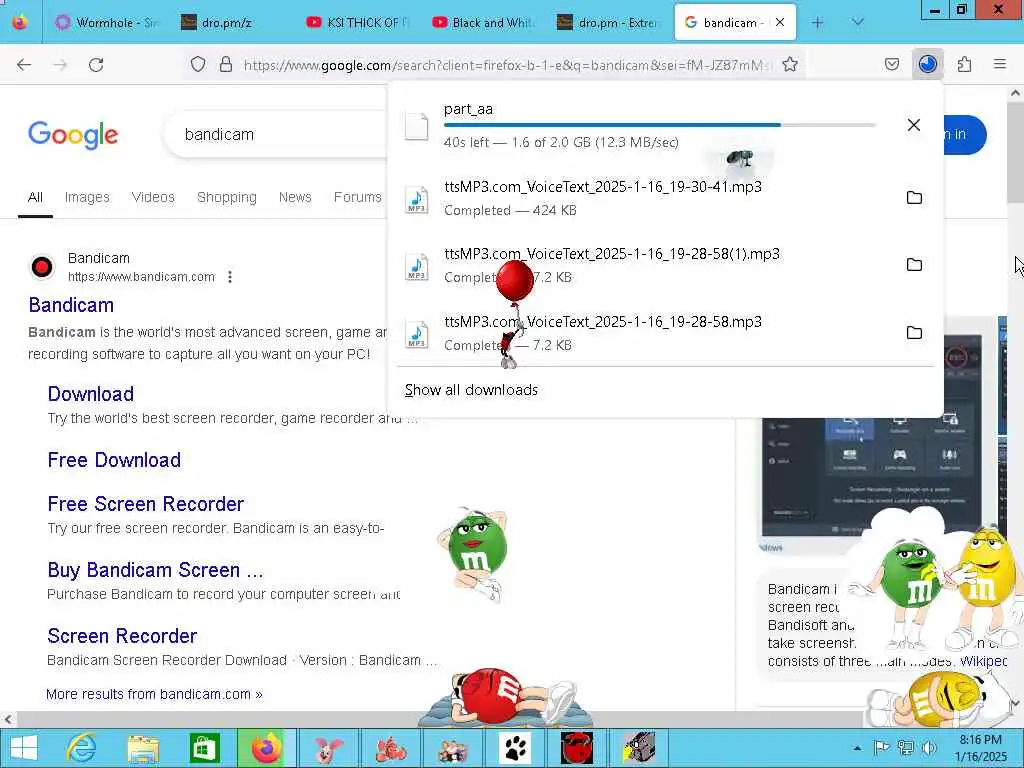This screenshot has width=1024, height=768.
Task: Select the Images search filter
Action: [x=87, y=197]
